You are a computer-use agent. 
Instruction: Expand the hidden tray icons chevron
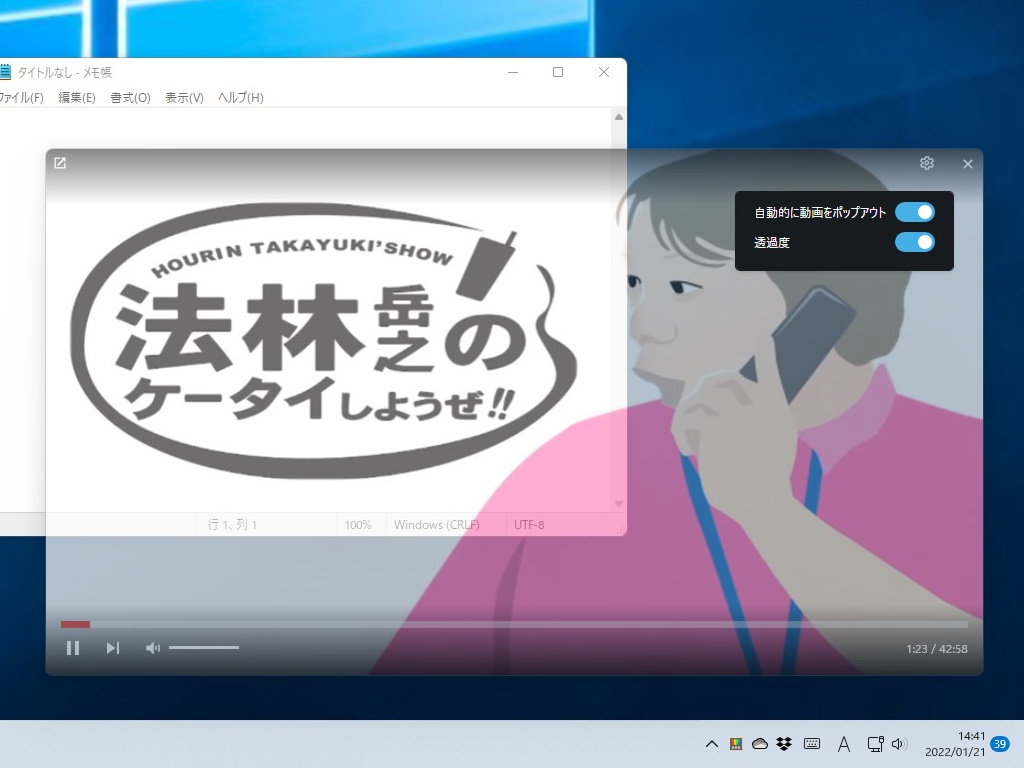(x=711, y=744)
